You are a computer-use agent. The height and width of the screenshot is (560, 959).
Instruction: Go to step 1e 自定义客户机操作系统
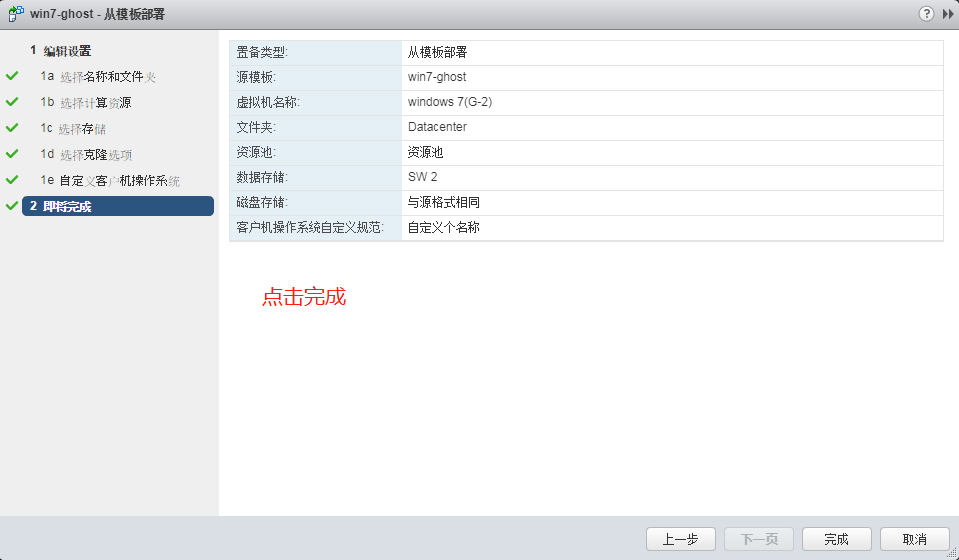point(110,180)
